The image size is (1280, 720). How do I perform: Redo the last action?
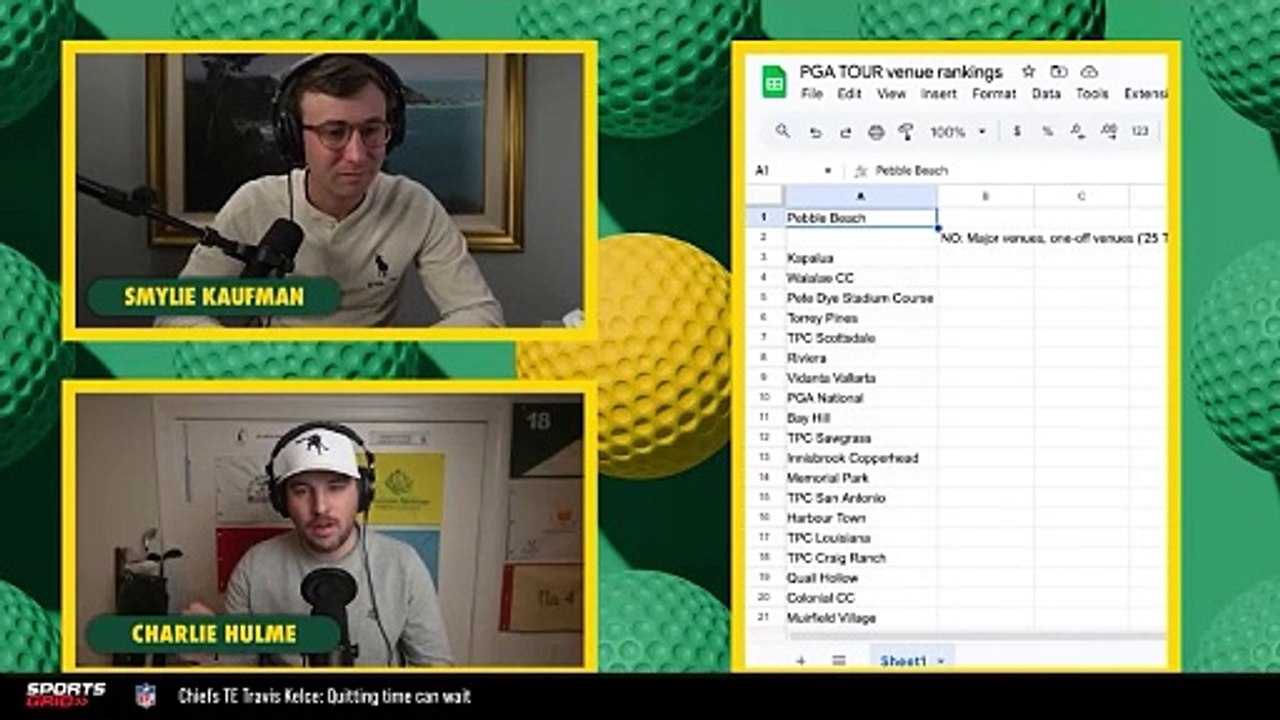click(x=846, y=132)
